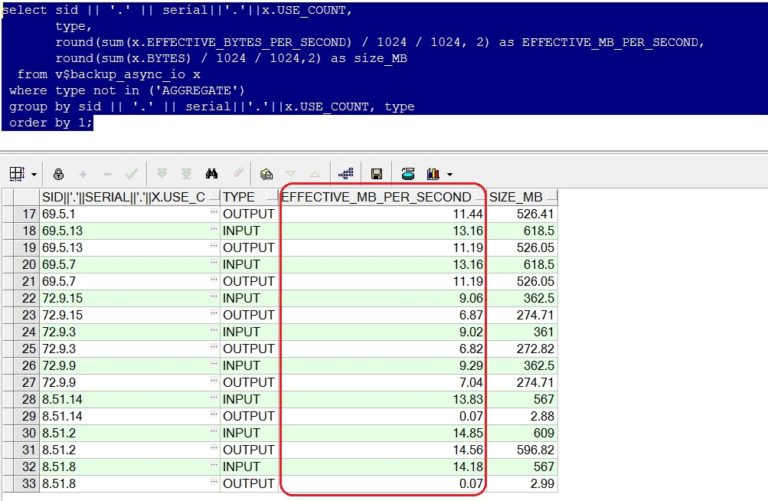768x501 pixels.
Task: Open the ellipsis cell button in row 17
Action: point(214,212)
